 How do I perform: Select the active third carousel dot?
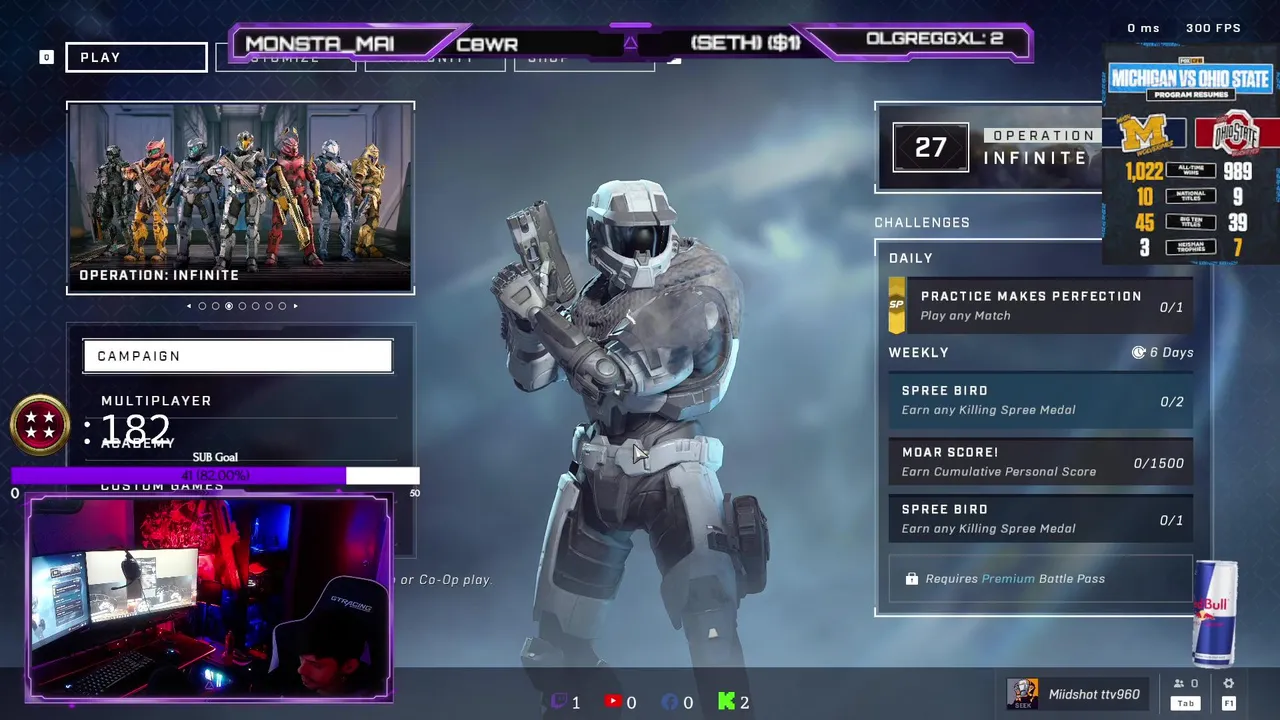[229, 306]
